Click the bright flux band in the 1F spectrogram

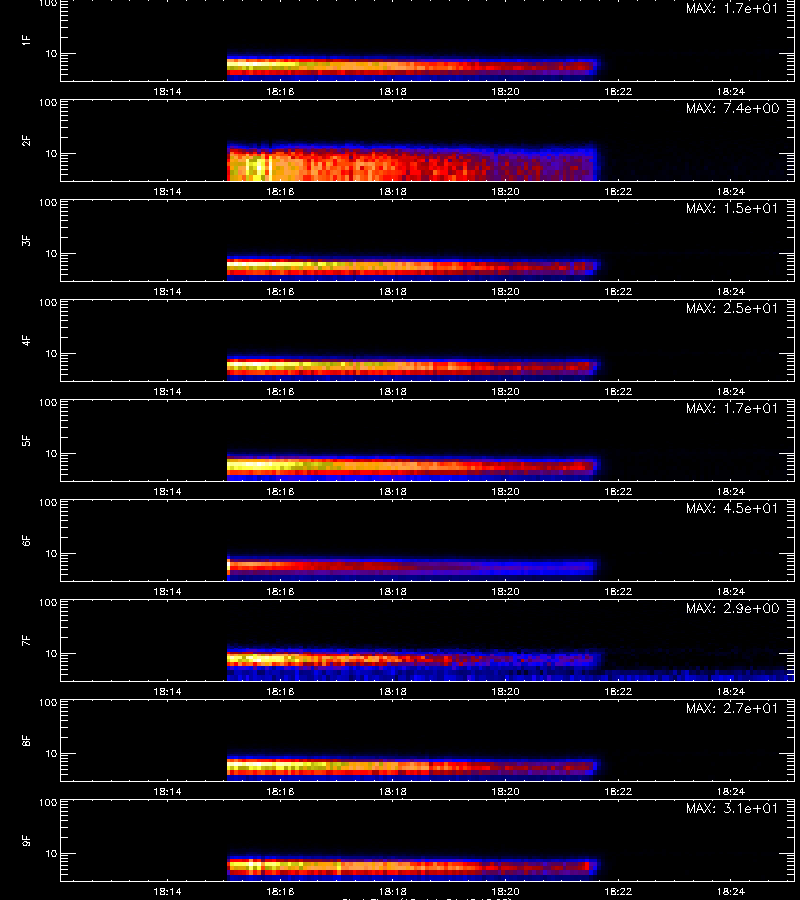coord(412,67)
